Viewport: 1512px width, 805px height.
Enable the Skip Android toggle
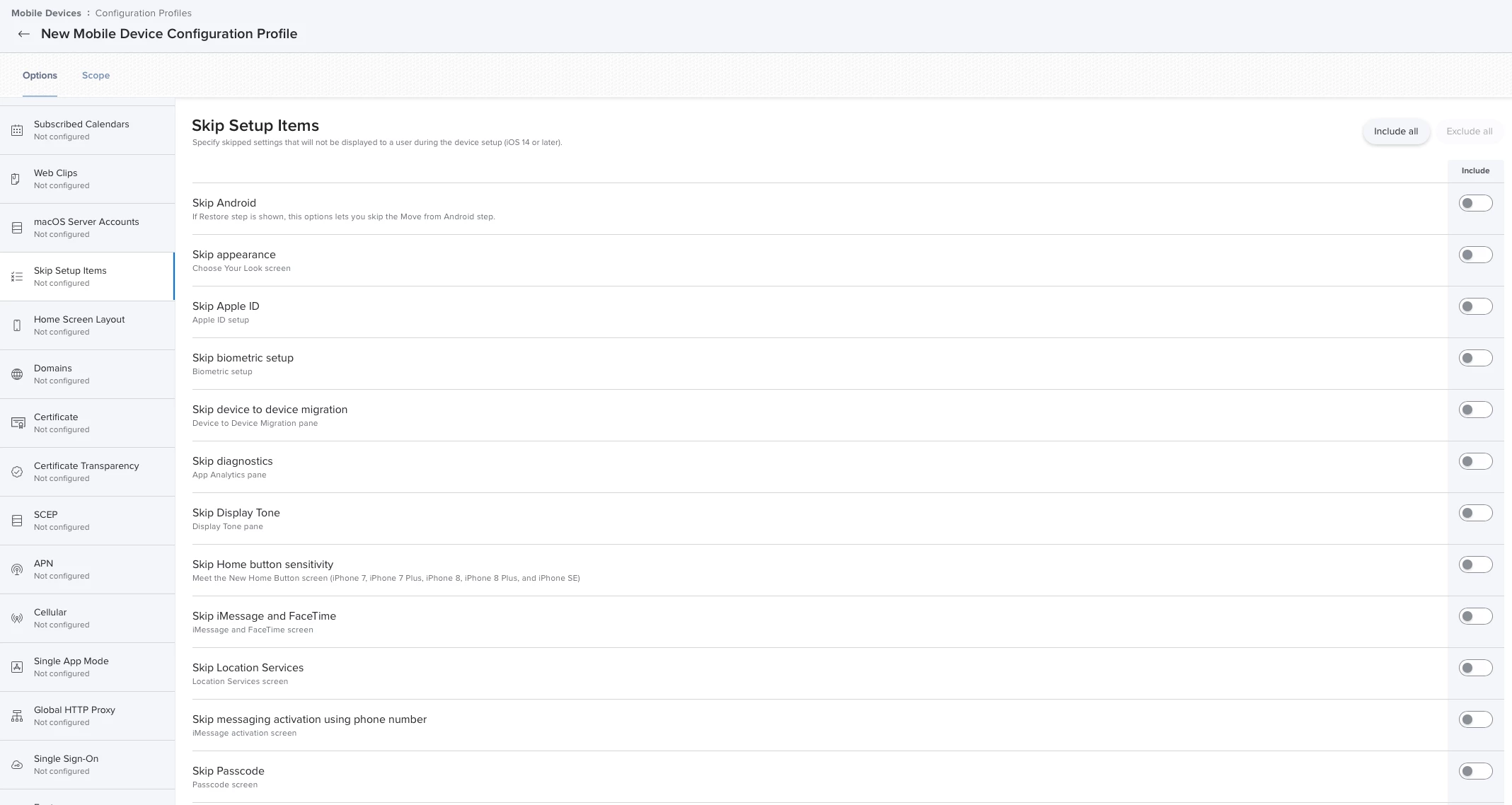(1475, 203)
